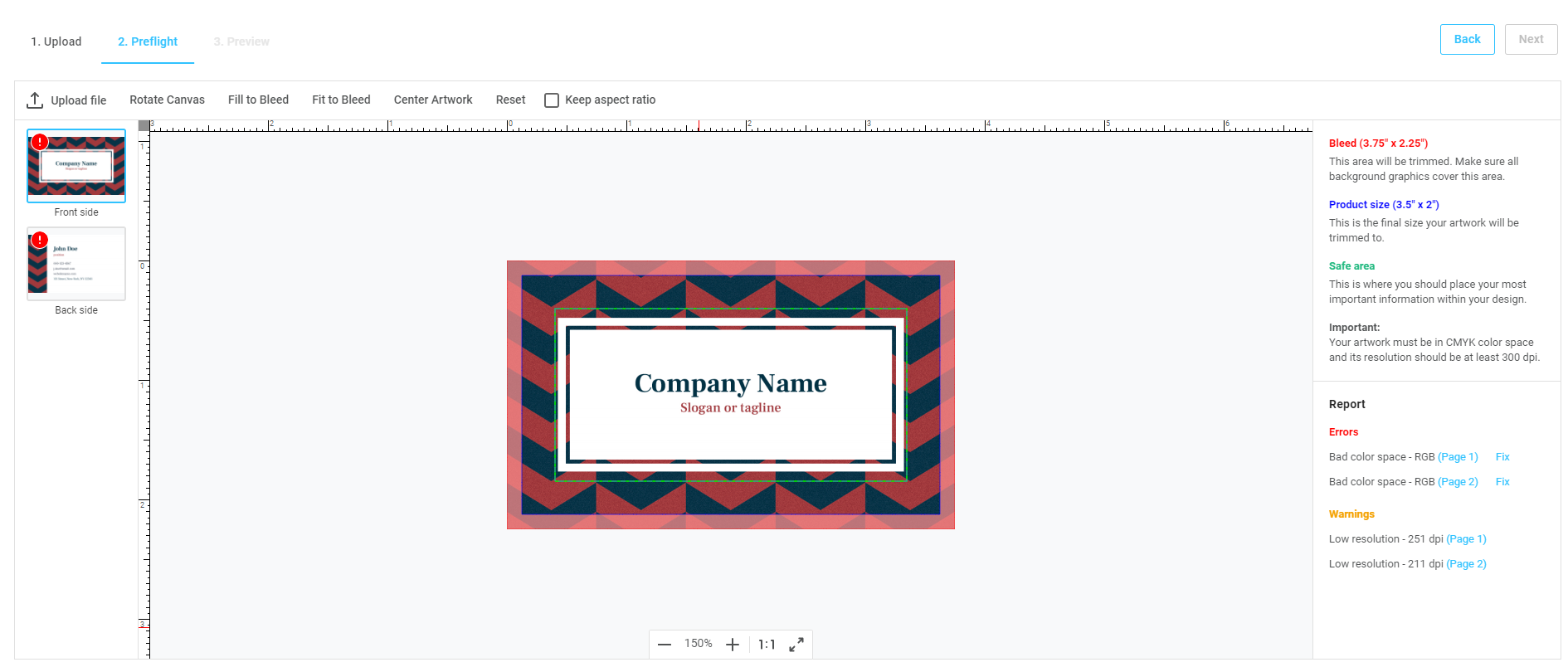The width and height of the screenshot is (1568, 667).
Task: Click the fullscreen expand arrows icon
Action: coord(796,645)
